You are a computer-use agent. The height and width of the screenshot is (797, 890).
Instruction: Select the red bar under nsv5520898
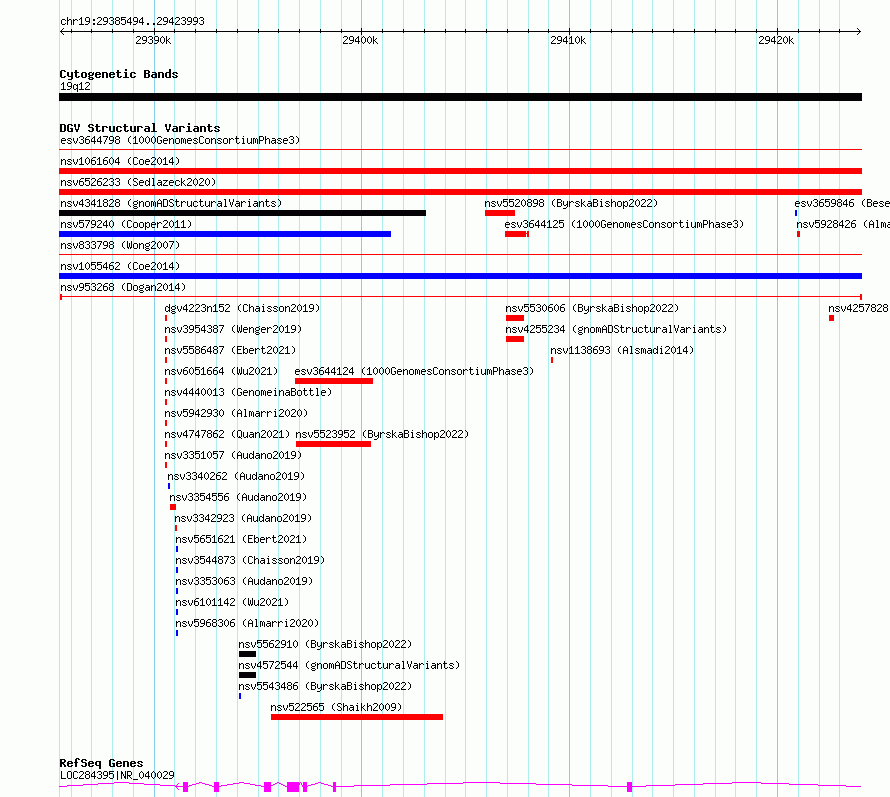[x=500, y=213]
